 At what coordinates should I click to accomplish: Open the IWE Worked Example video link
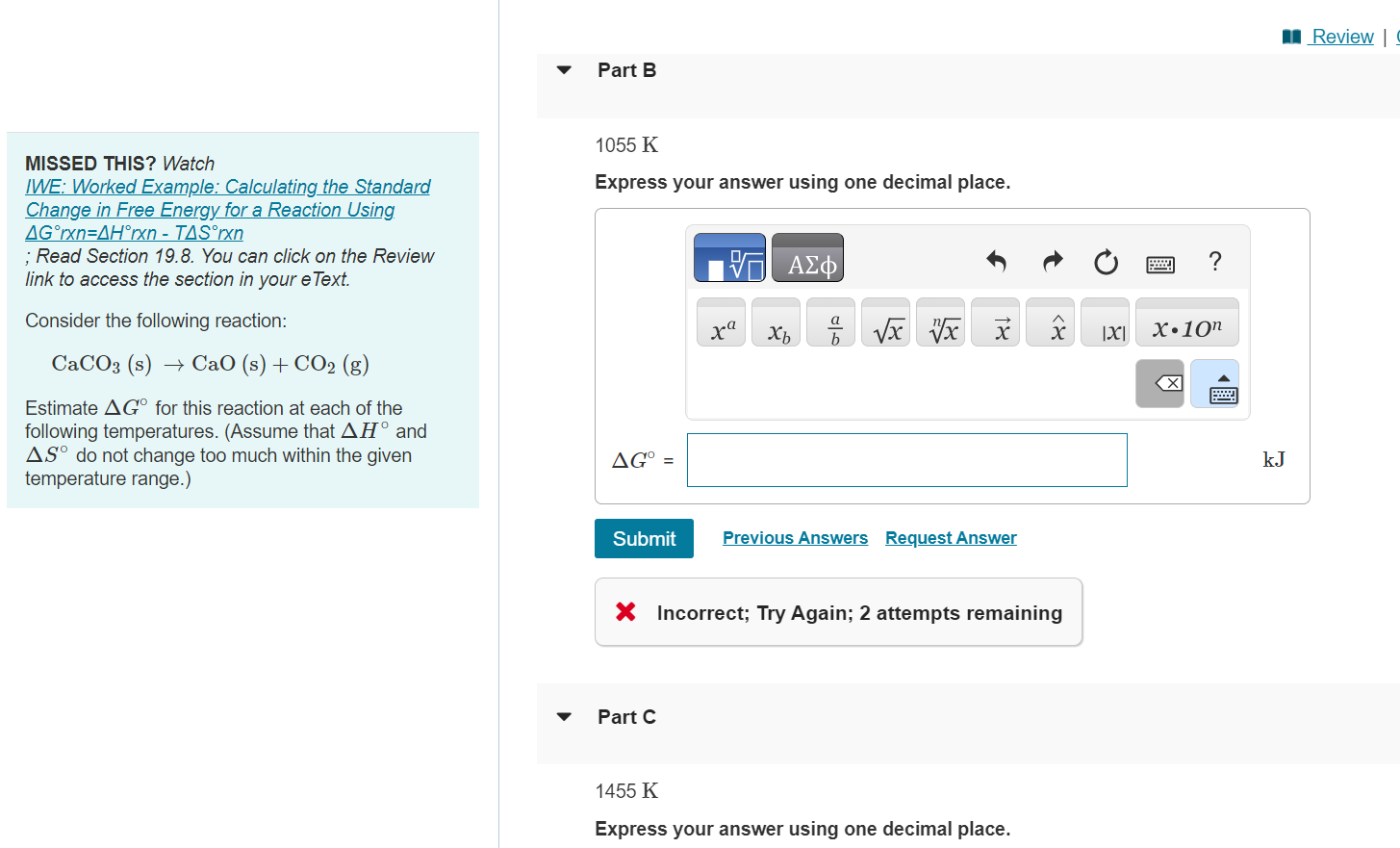pyautogui.click(x=228, y=210)
